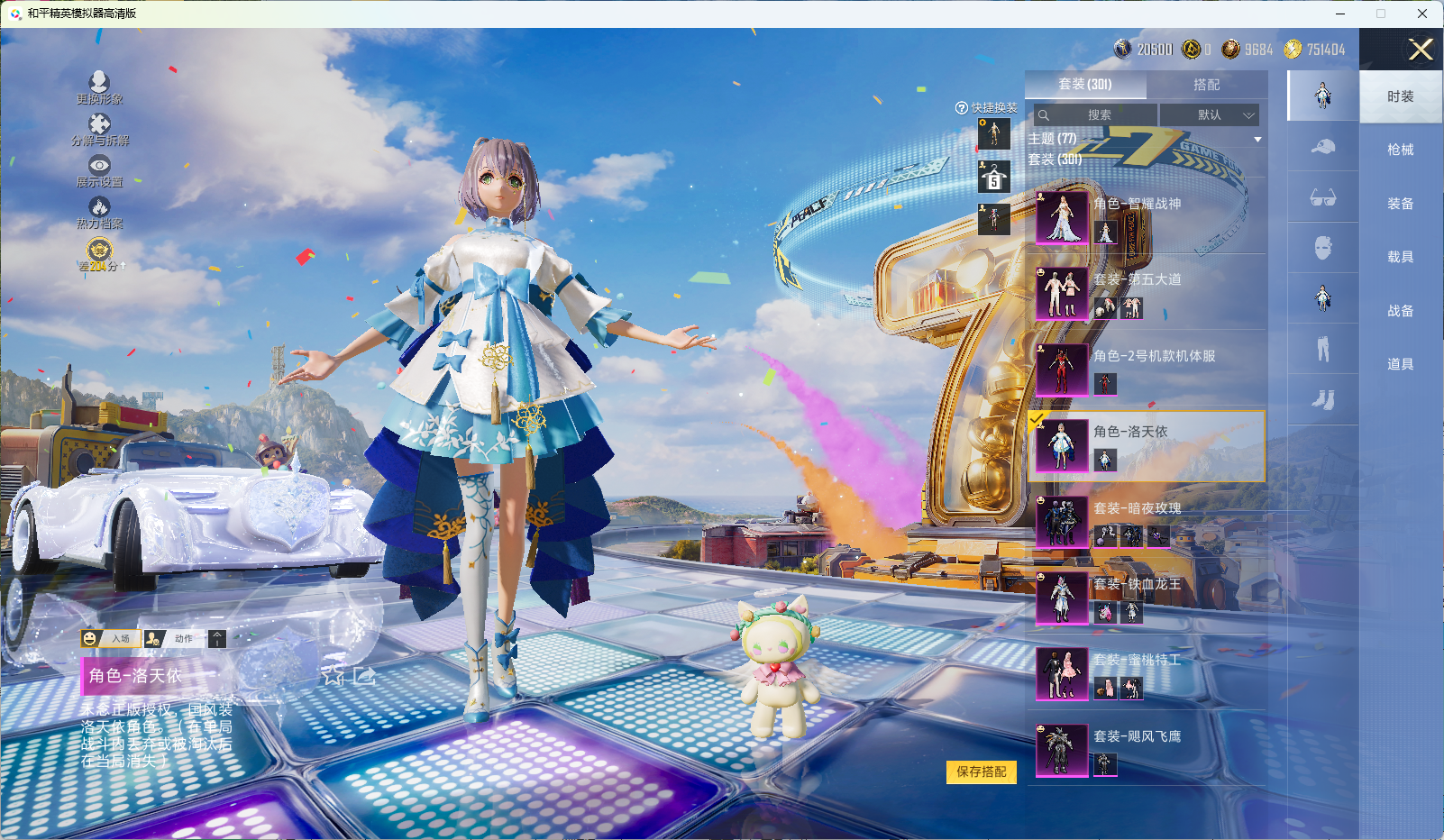Select the hanger preset slot numbered 5
Image resolution: width=1444 pixels, height=840 pixels.
pos(994,177)
